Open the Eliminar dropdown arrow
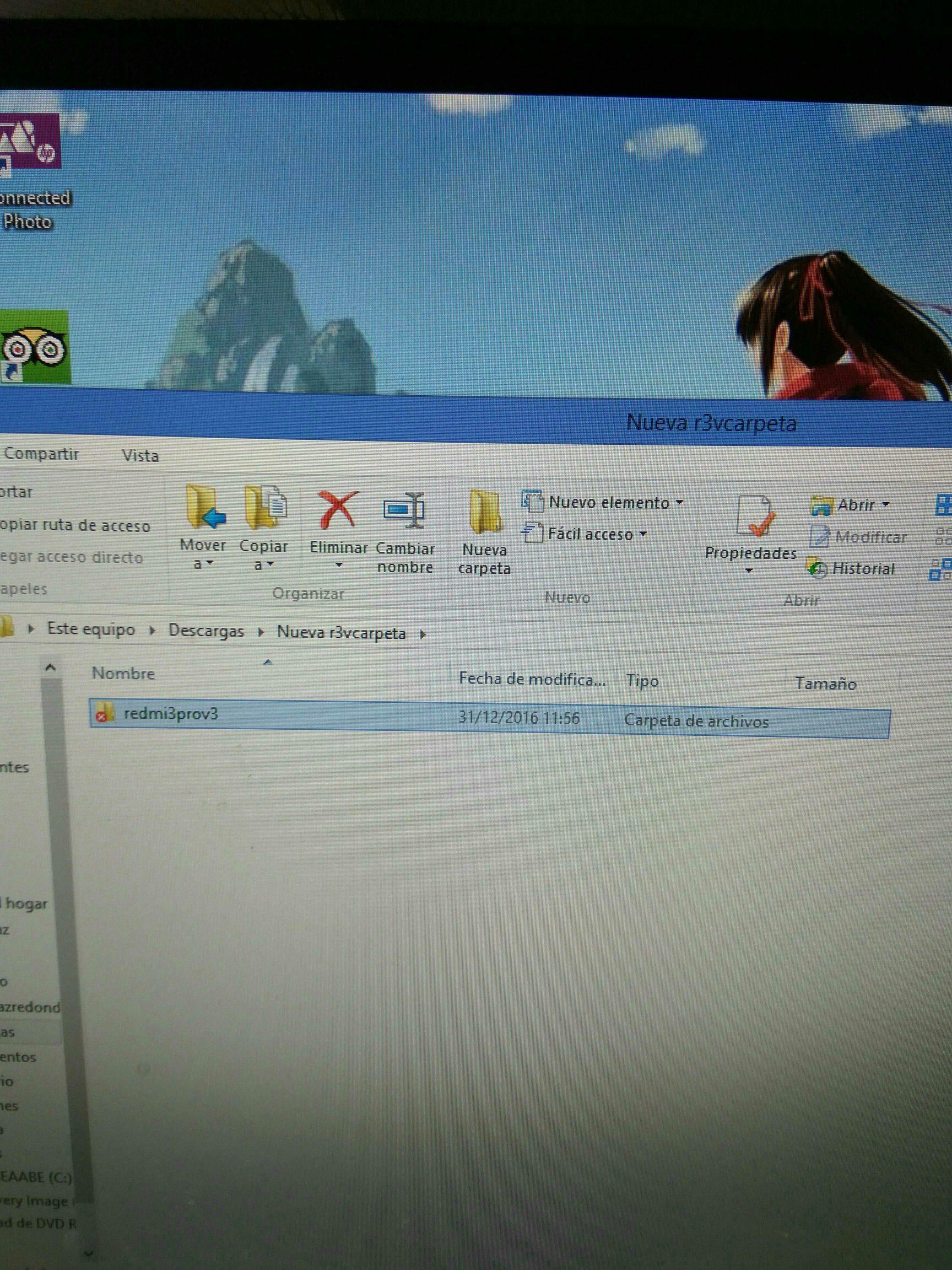 [339, 565]
